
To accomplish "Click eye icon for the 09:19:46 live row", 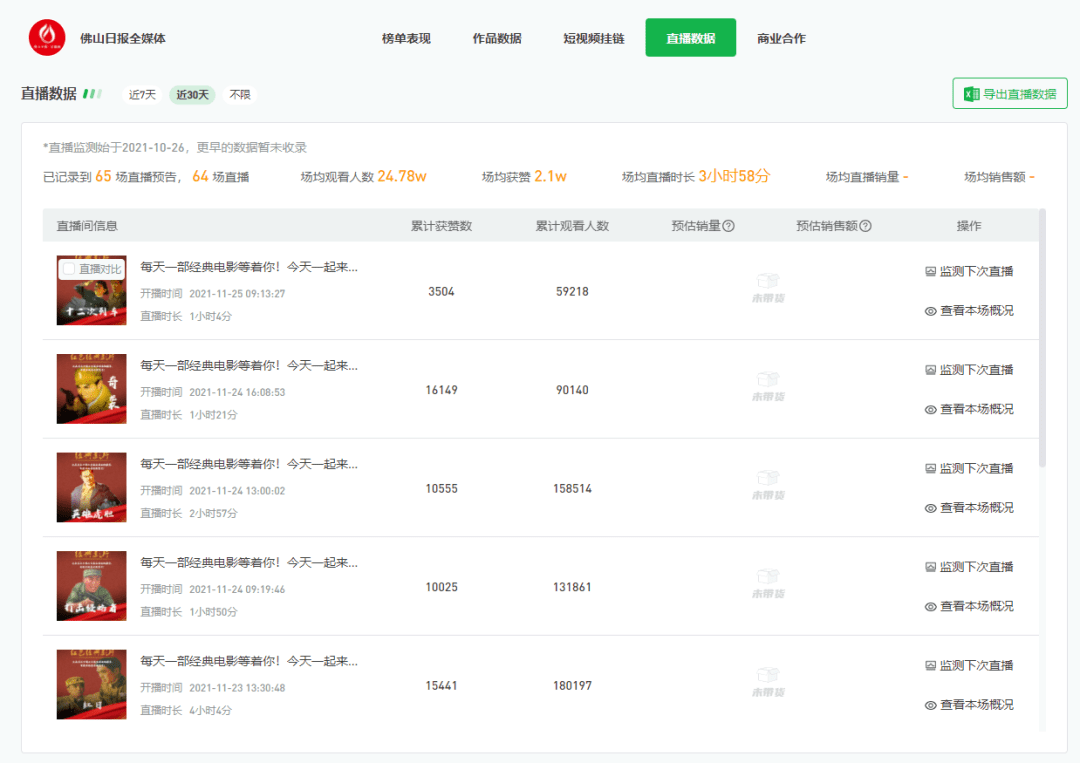I will click(x=930, y=607).
